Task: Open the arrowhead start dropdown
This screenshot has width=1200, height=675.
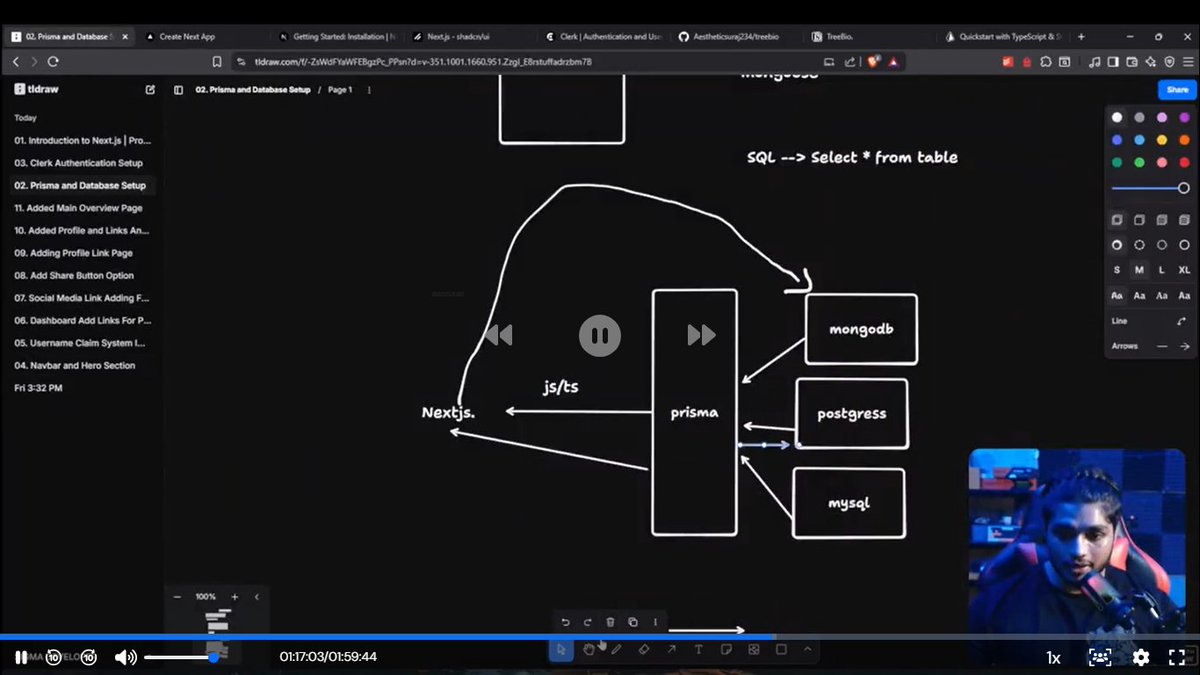Action: click(x=1161, y=346)
